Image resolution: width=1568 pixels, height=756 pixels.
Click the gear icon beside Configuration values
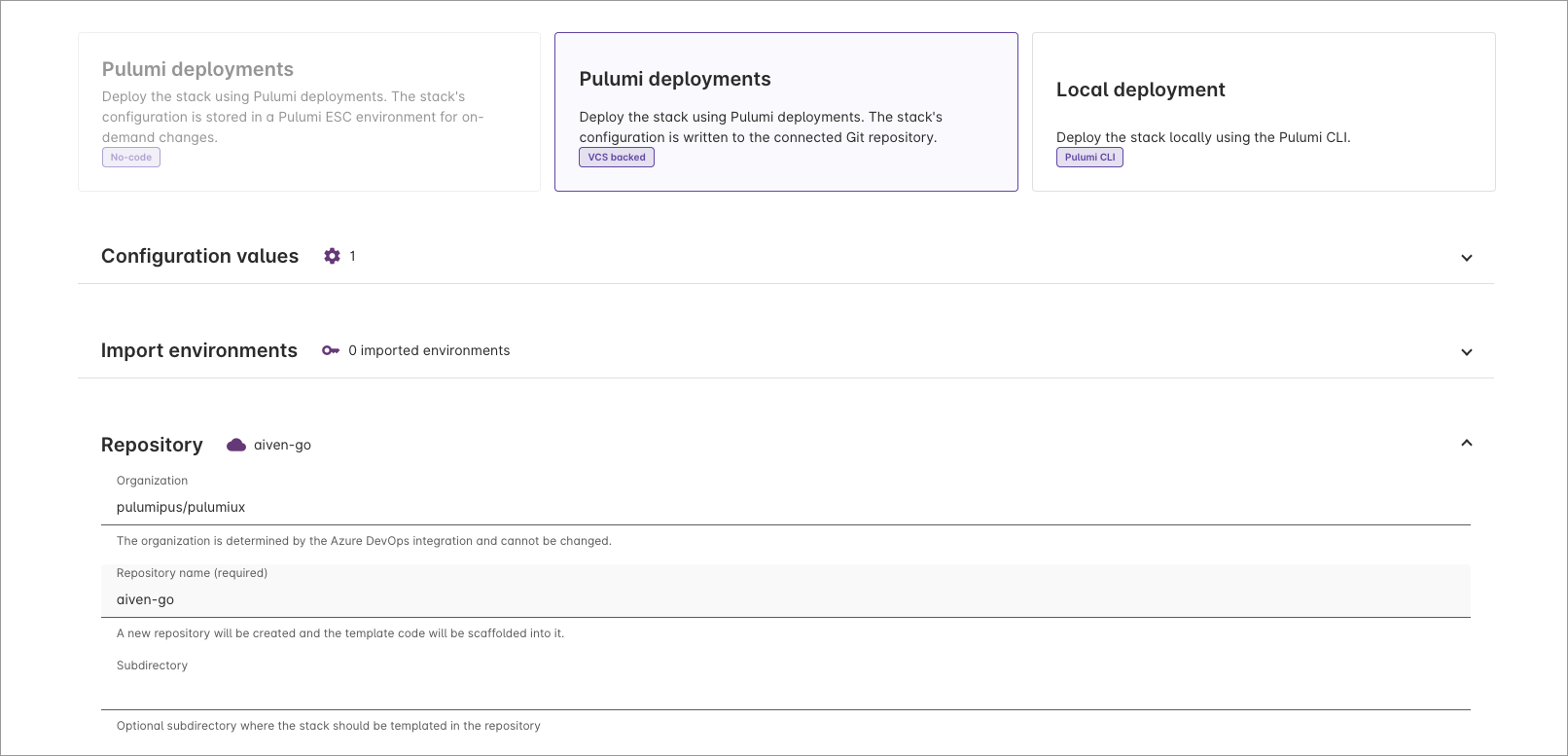tap(333, 256)
